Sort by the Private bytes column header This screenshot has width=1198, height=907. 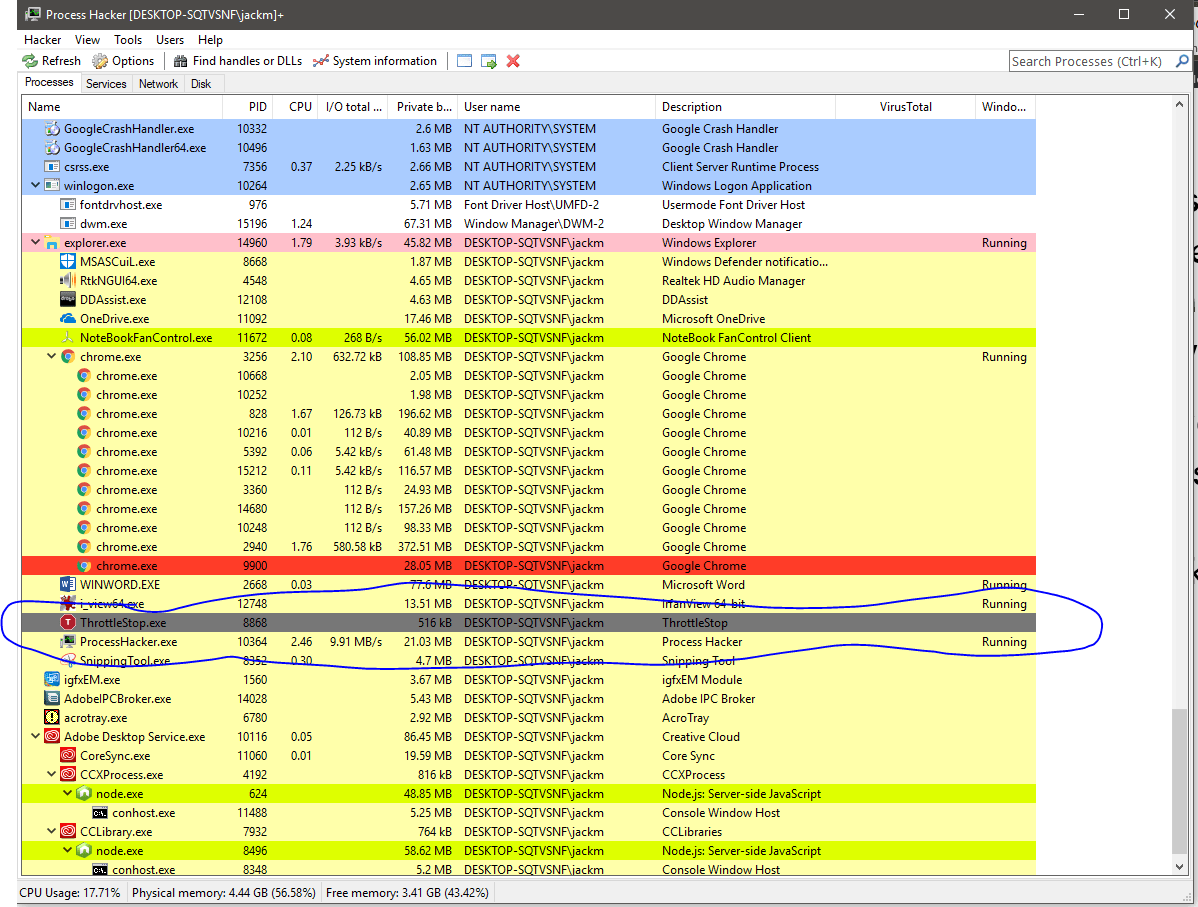coord(423,107)
